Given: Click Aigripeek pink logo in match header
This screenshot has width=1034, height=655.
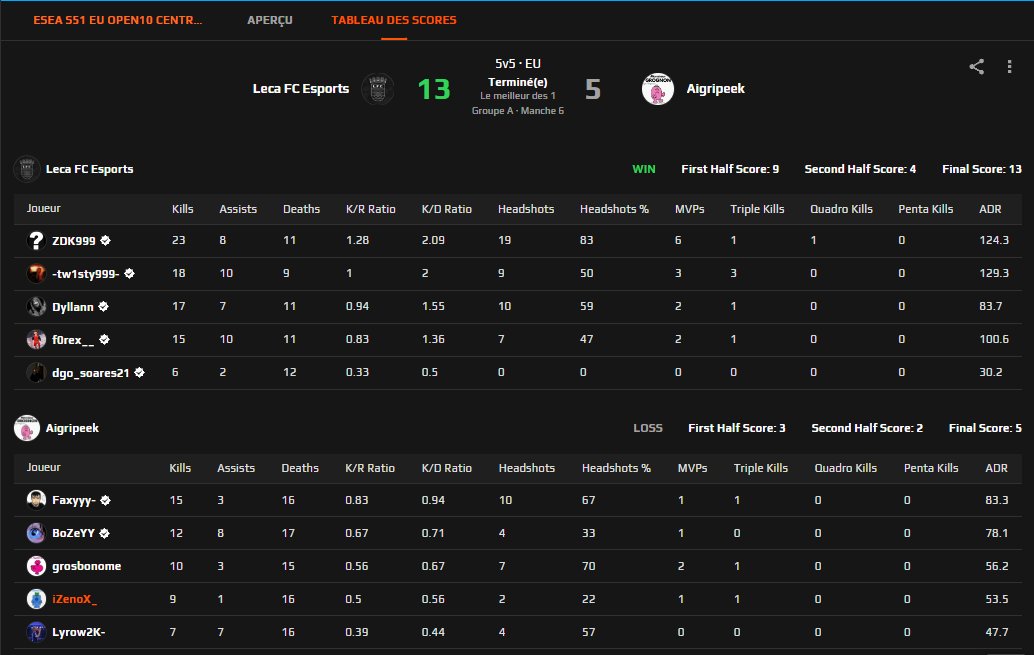Looking at the screenshot, I should [657, 88].
